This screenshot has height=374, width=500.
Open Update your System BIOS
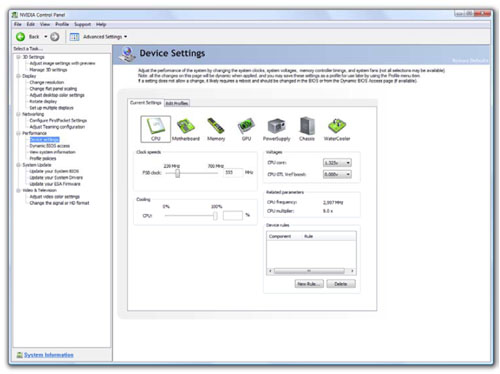coord(54,171)
